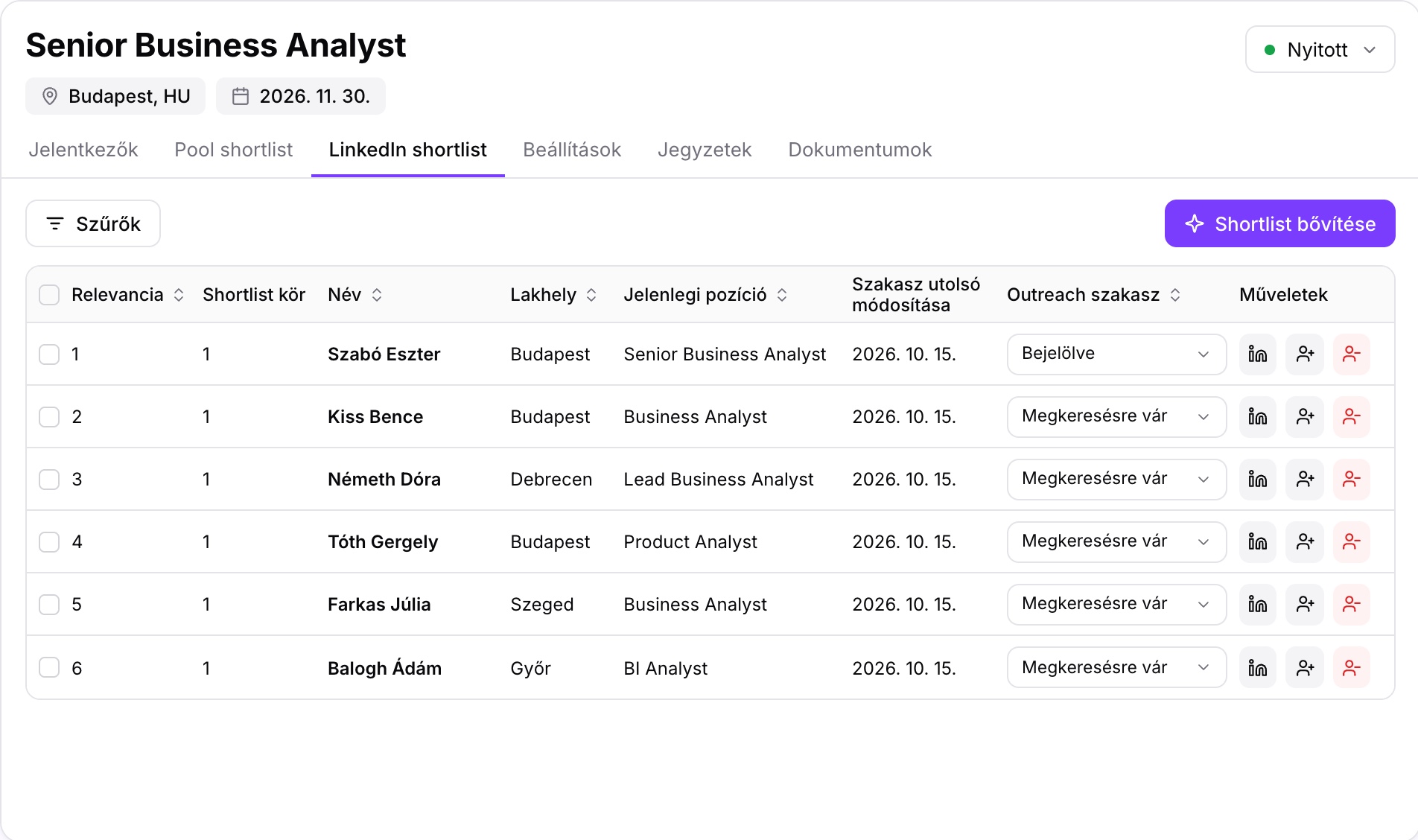Sort table by Lakhely column
This screenshot has width=1418, height=840.
553,295
